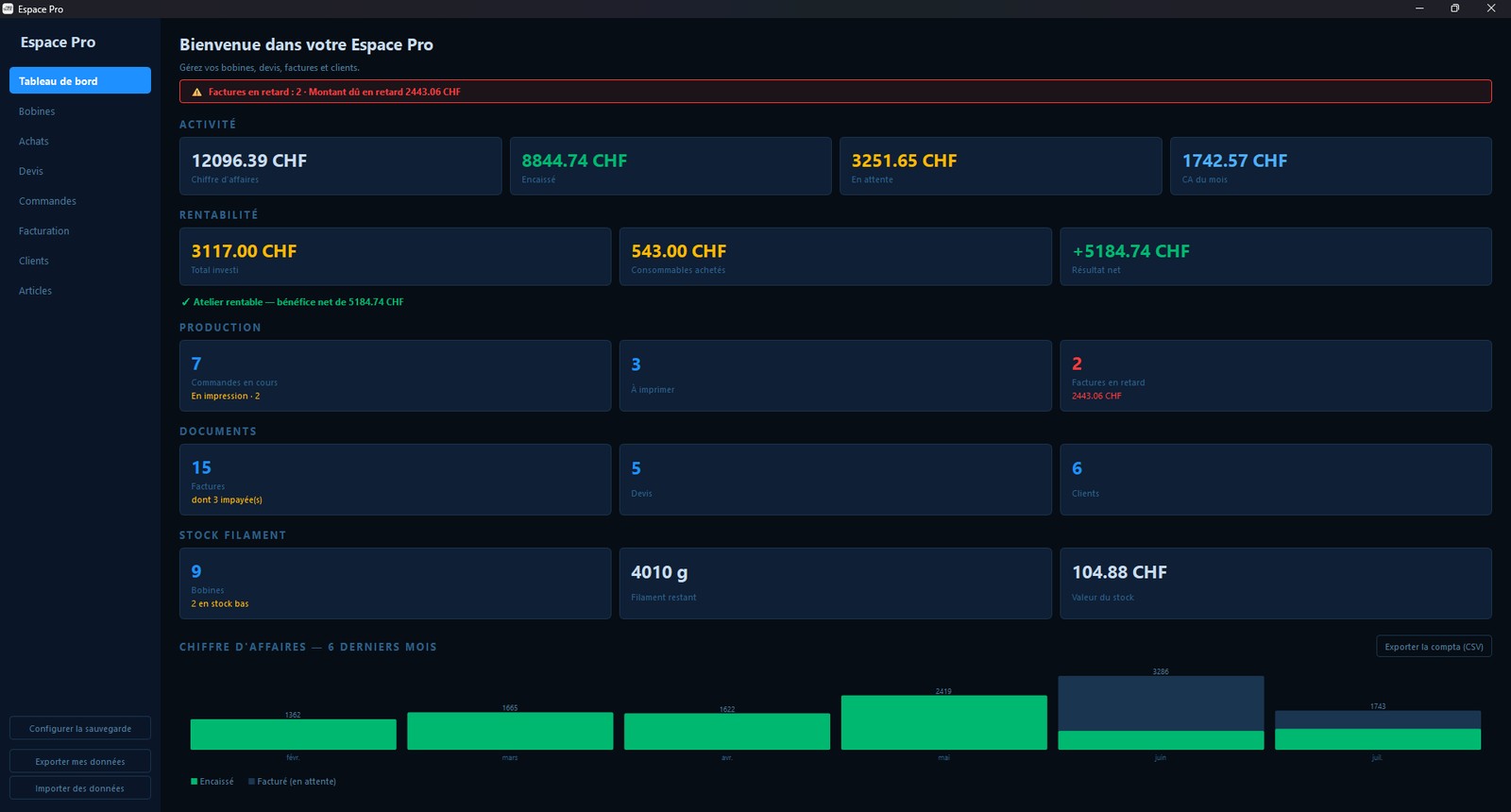Click the avr. revenue bar labeled 1622
The width and height of the screenshot is (1511, 812).
727,732
